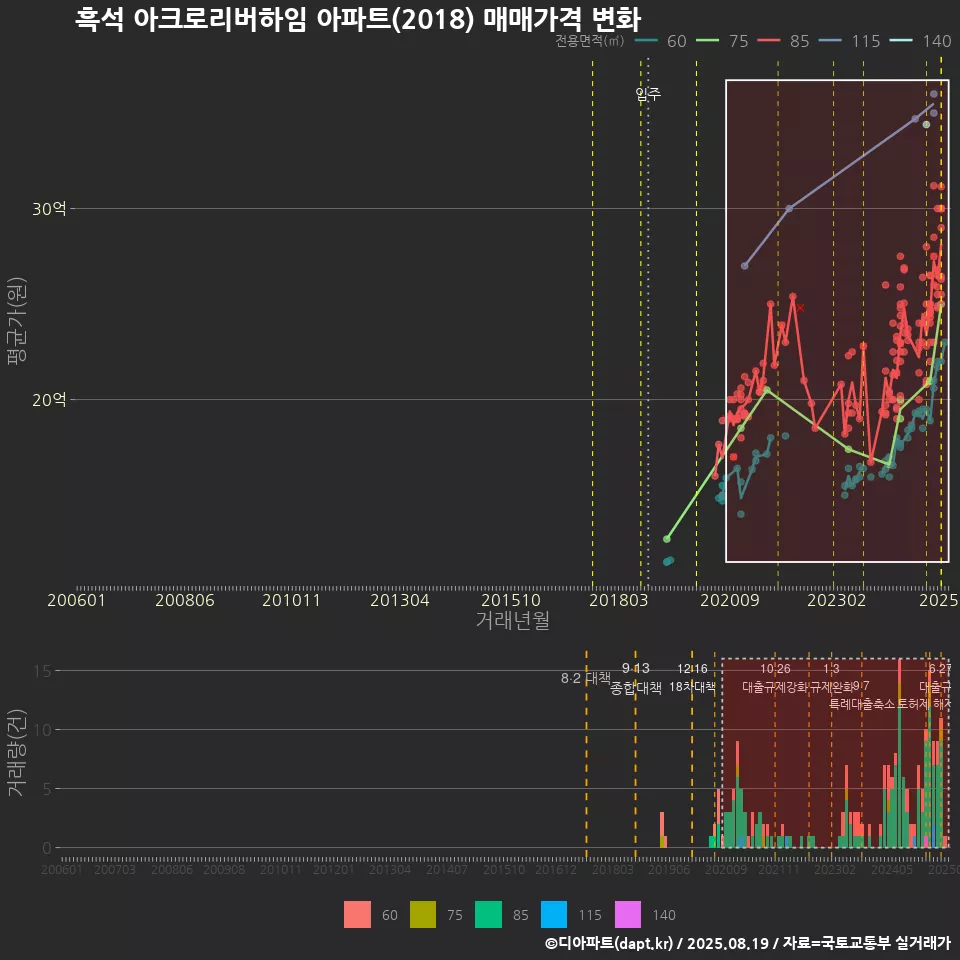Click the 평균가(원) y-axis title
The image size is (960, 960).
(17, 321)
